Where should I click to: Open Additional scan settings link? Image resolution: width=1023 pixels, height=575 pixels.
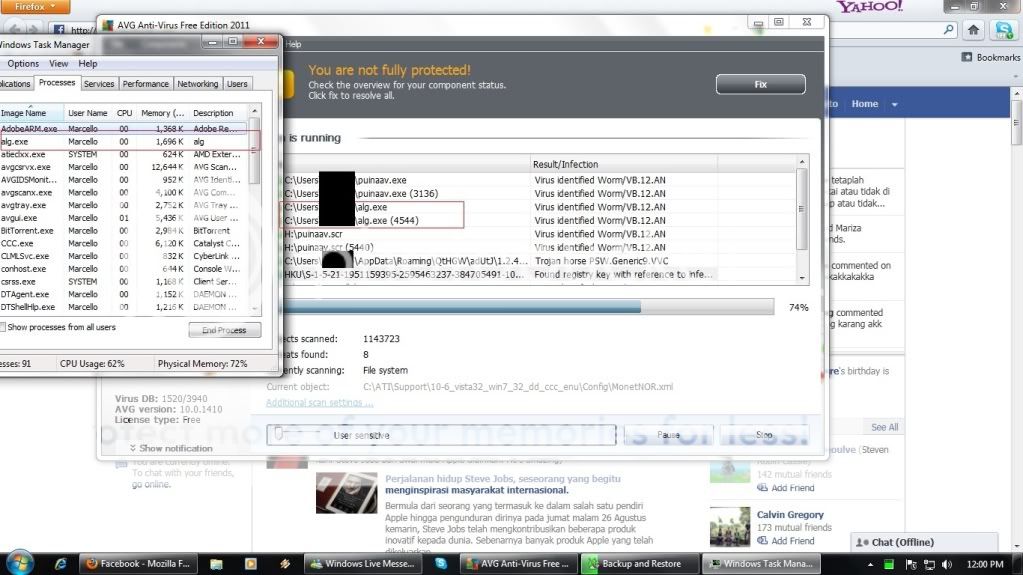[x=320, y=403]
